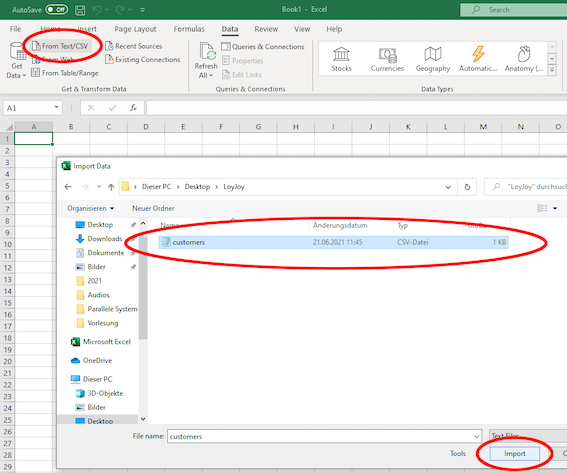The height and width of the screenshot is (473, 567).
Task: Open Existing Connections
Action: [x=142, y=59]
